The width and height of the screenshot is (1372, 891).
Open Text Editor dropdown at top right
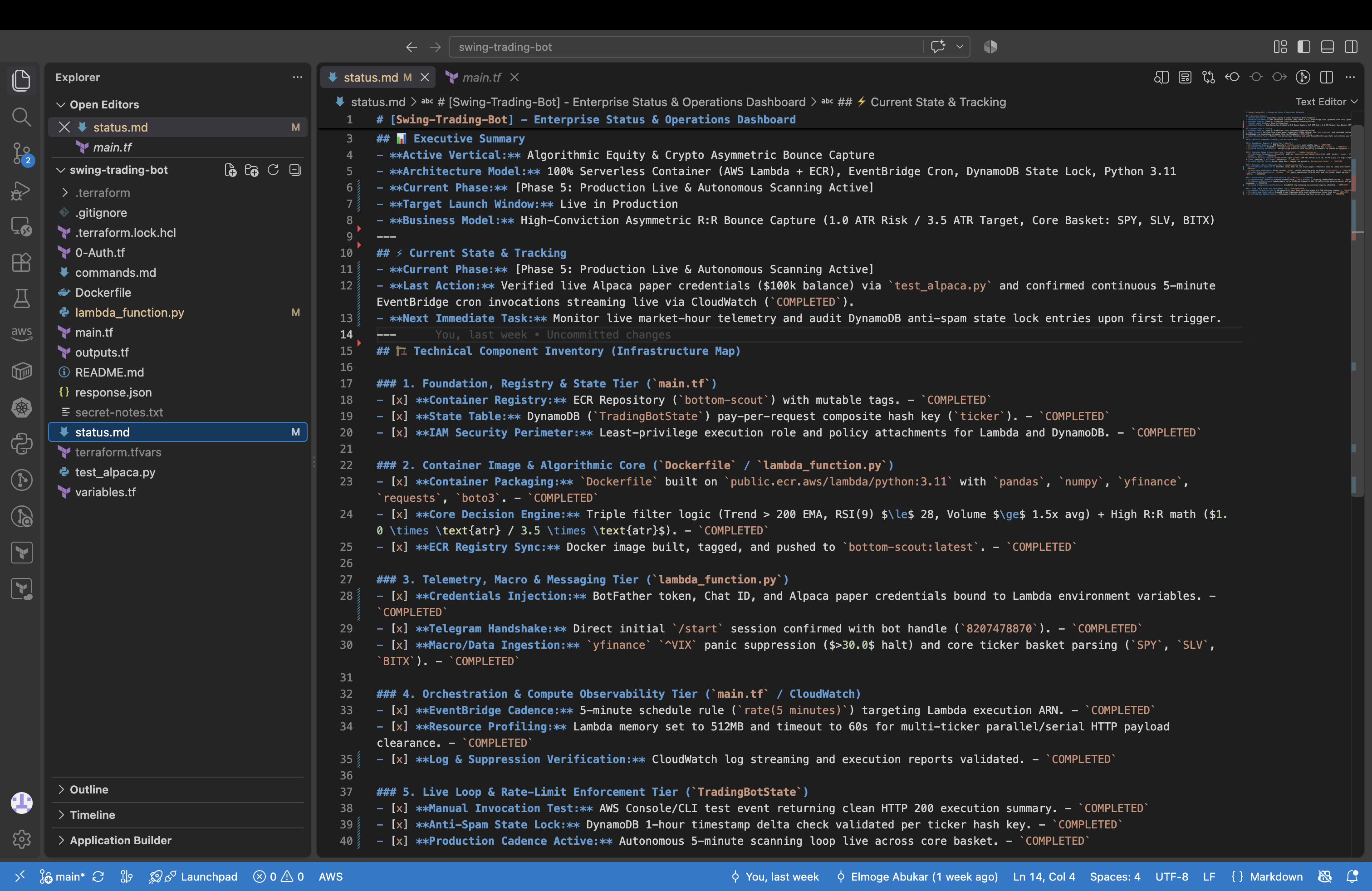point(1327,102)
